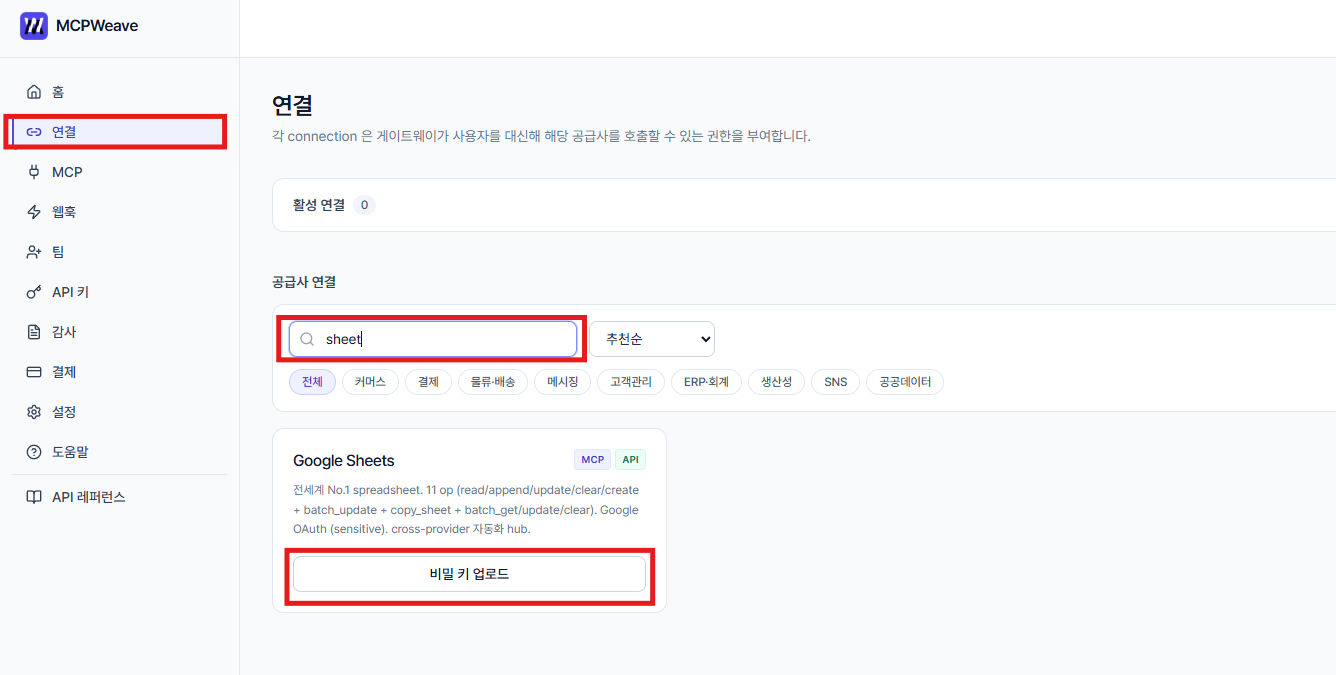Open the 웹훅 page
Screen dimensions: 1336x675
point(119,212)
